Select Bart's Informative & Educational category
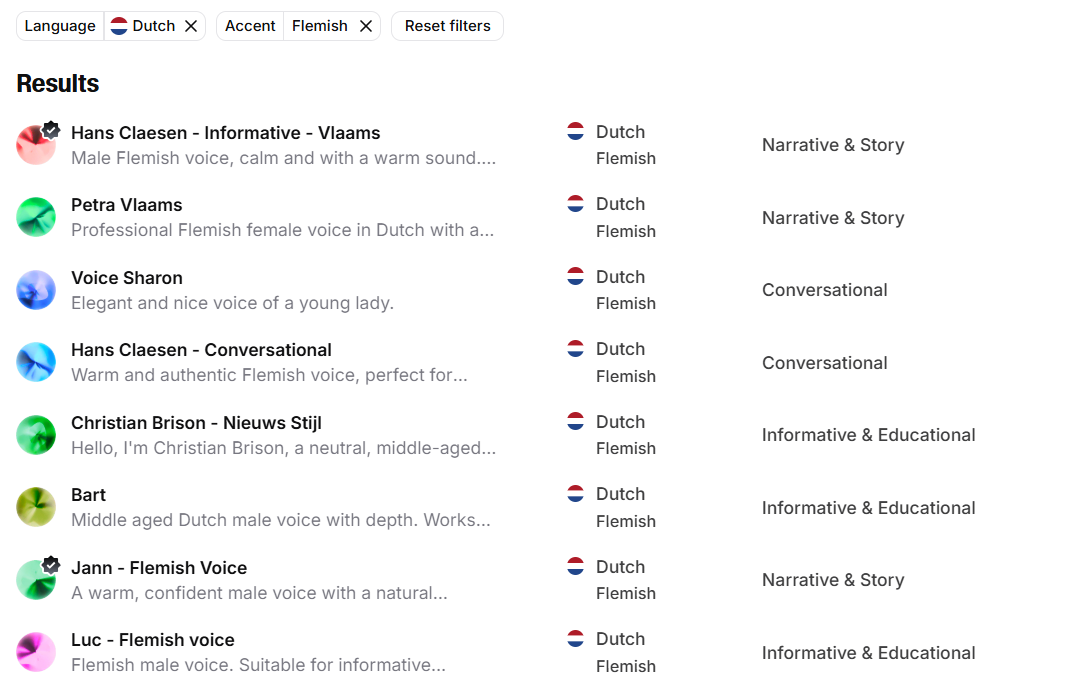 click(868, 508)
